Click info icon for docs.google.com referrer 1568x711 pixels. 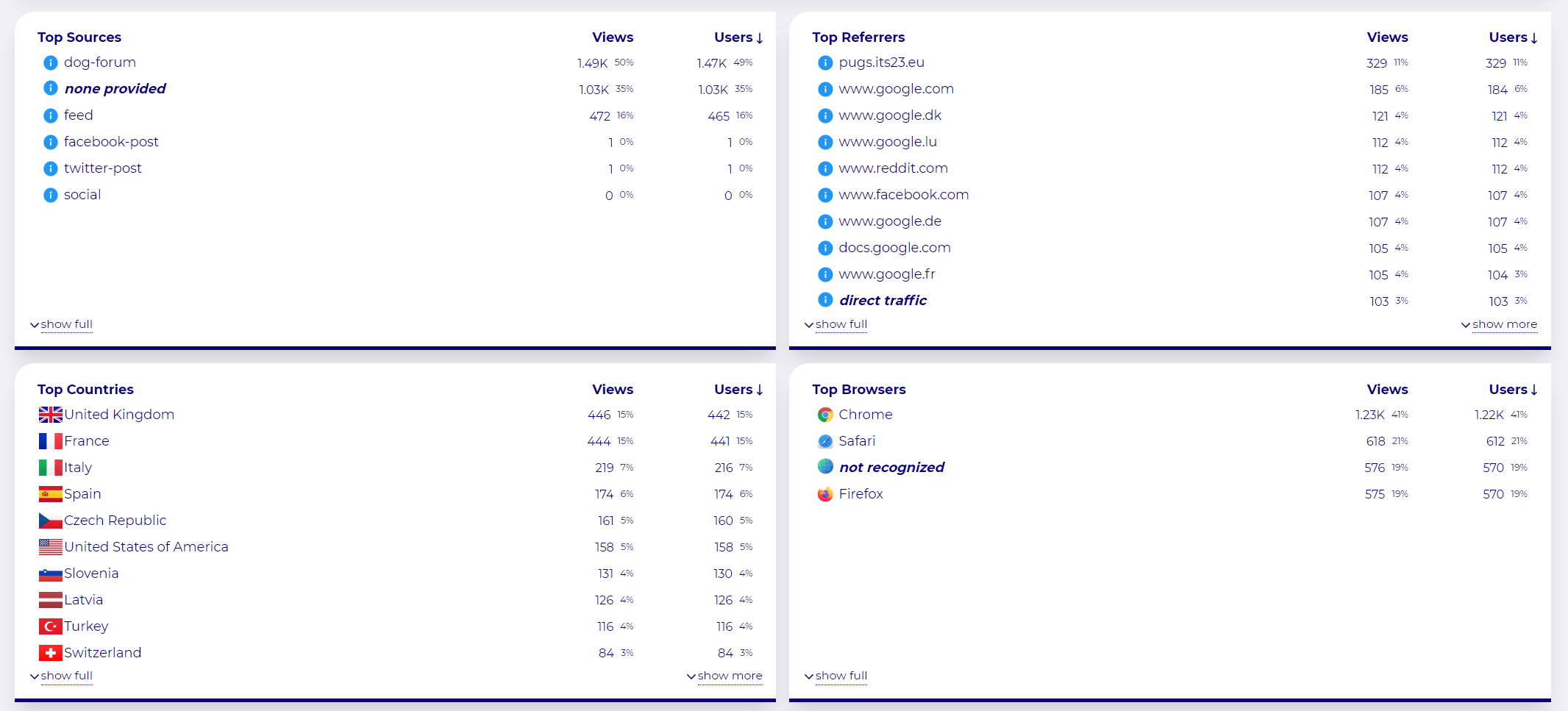pos(825,248)
